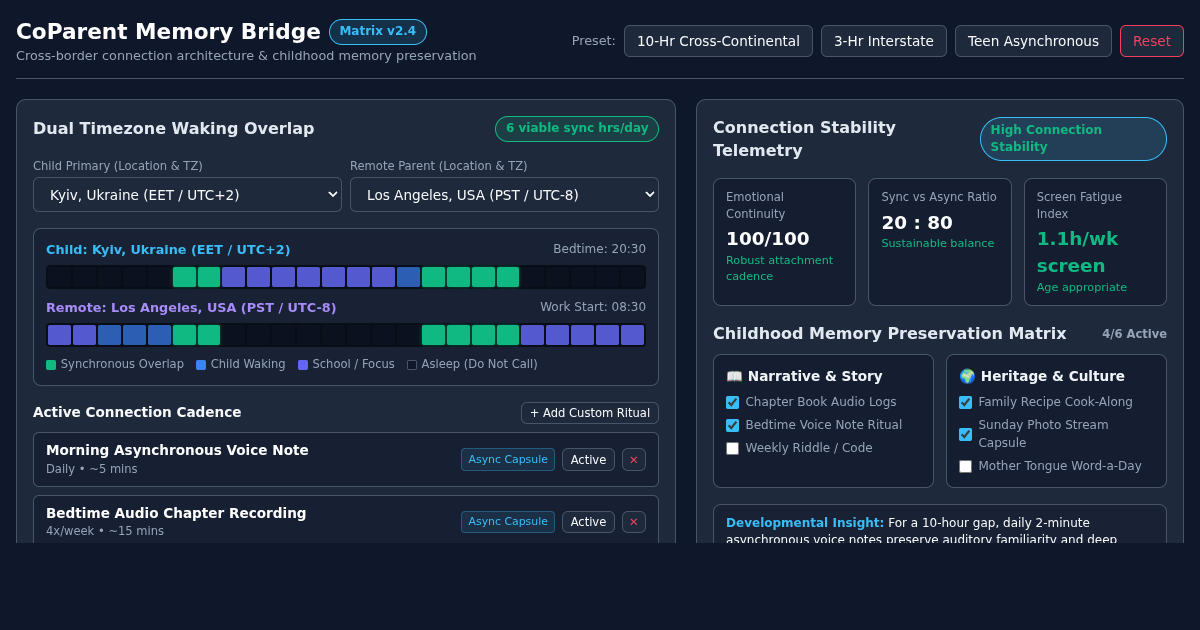Viewport: 1200px width, 630px height.
Task: Click the globe icon beside Heritage & Culture
Action: 967,376
